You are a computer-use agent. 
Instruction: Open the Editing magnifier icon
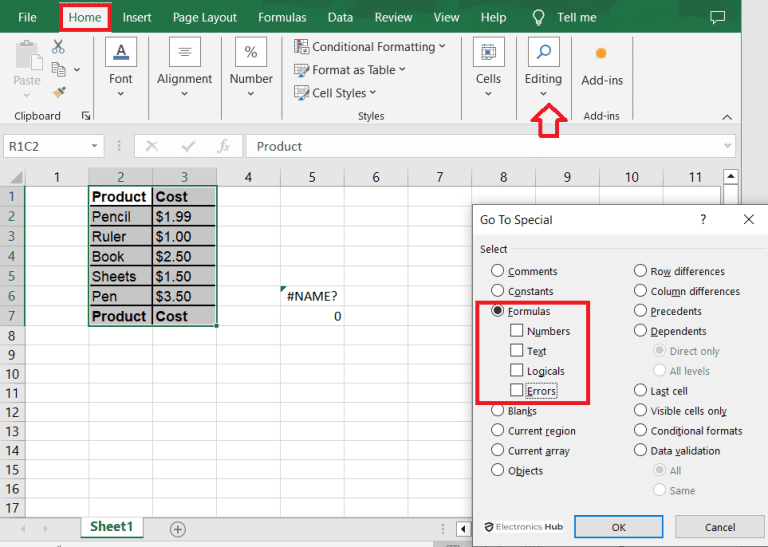coord(543,53)
